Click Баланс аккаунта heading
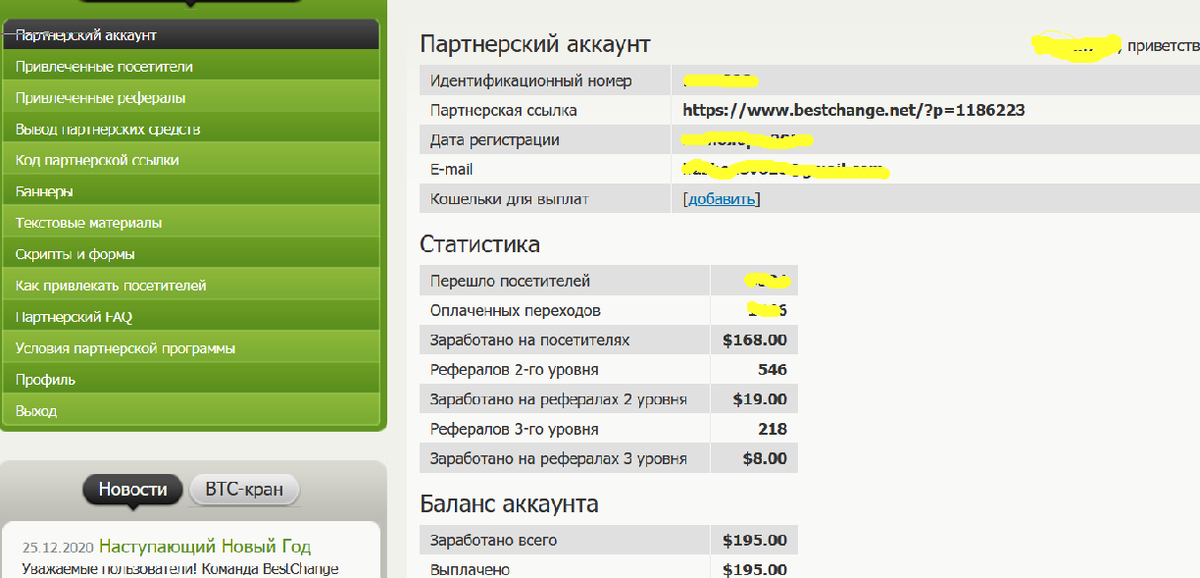Image resolution: width=1200 pixels, height=578 pixels. click(509, 503)
